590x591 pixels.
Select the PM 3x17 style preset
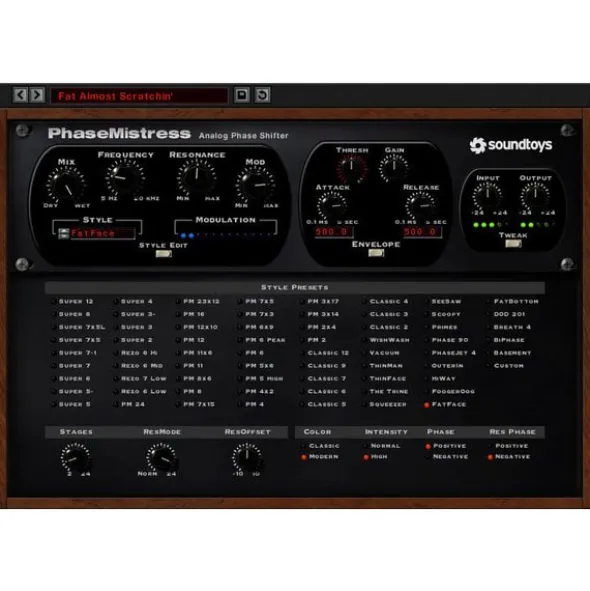320,302
